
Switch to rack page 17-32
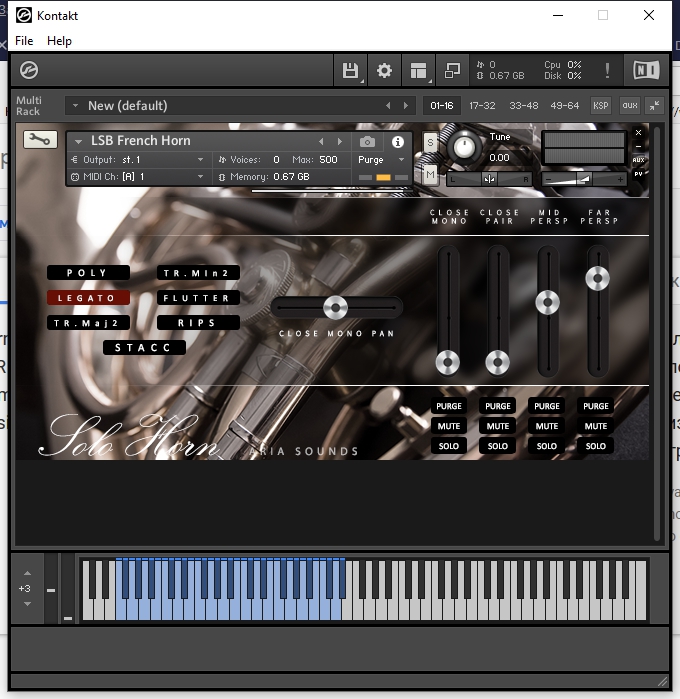pos(482,106)
